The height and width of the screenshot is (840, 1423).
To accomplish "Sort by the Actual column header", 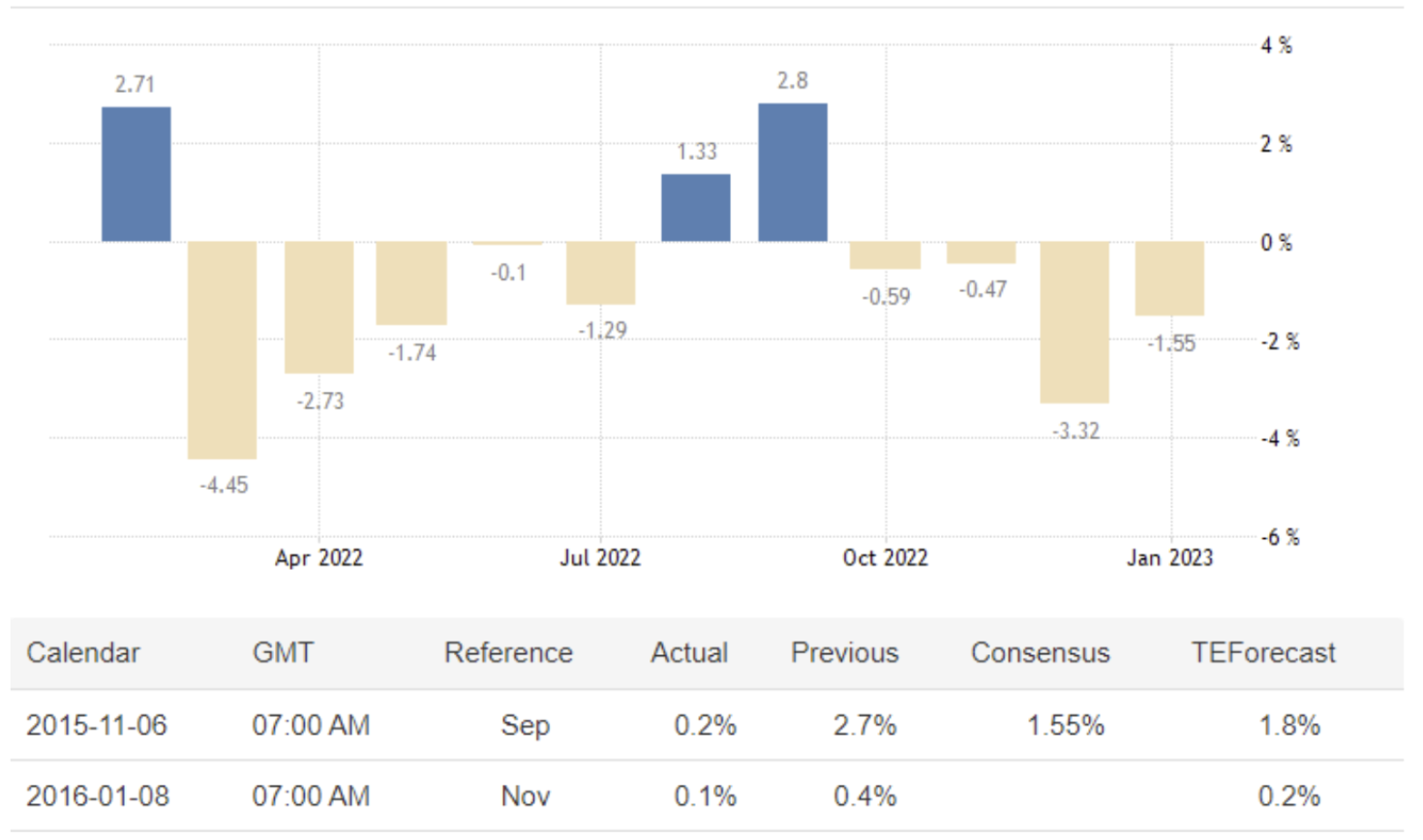I will tap(689, 653).
